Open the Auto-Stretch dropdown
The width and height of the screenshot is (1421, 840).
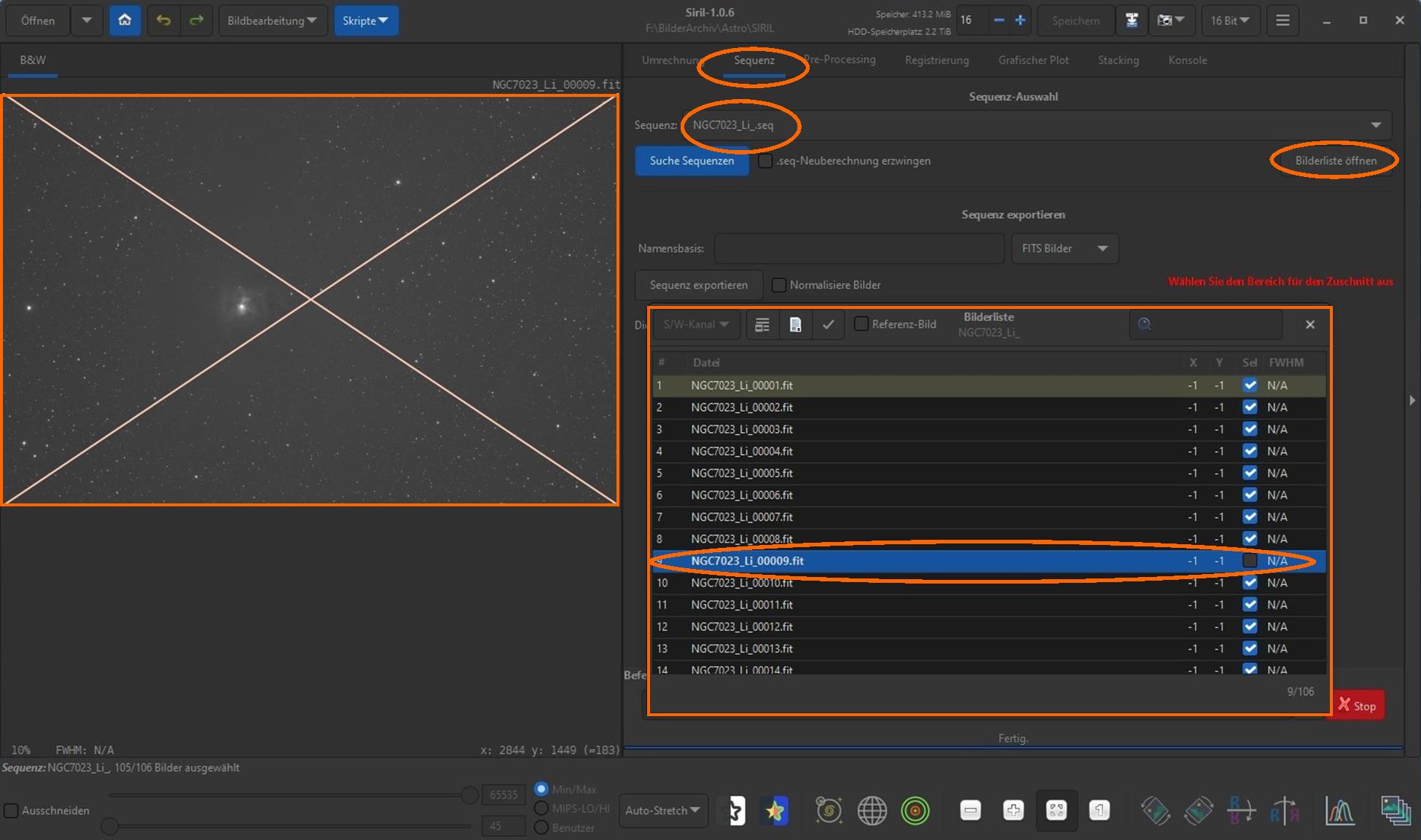(662, 810)
